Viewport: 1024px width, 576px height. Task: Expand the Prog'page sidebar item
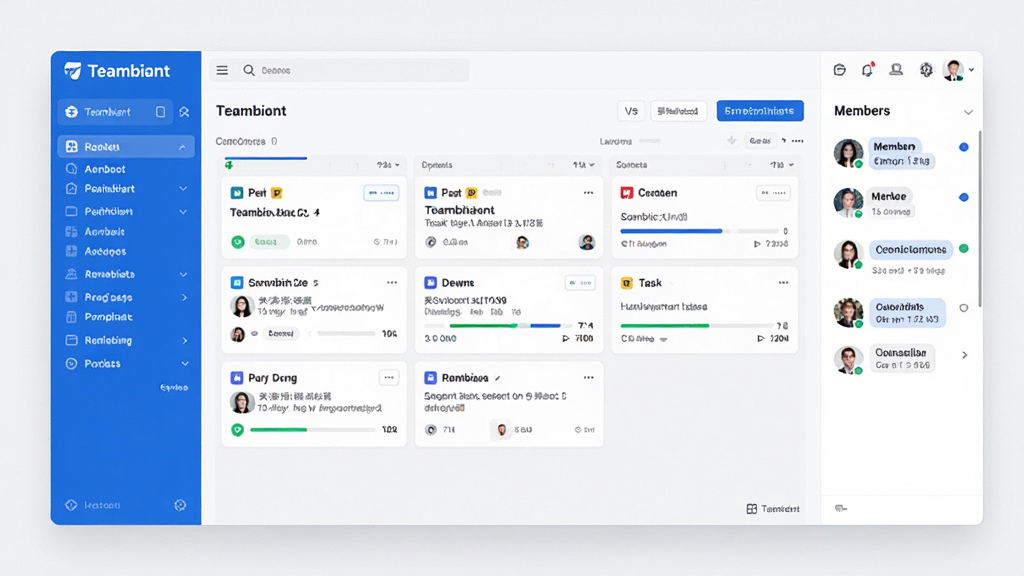tap(184, 297)
